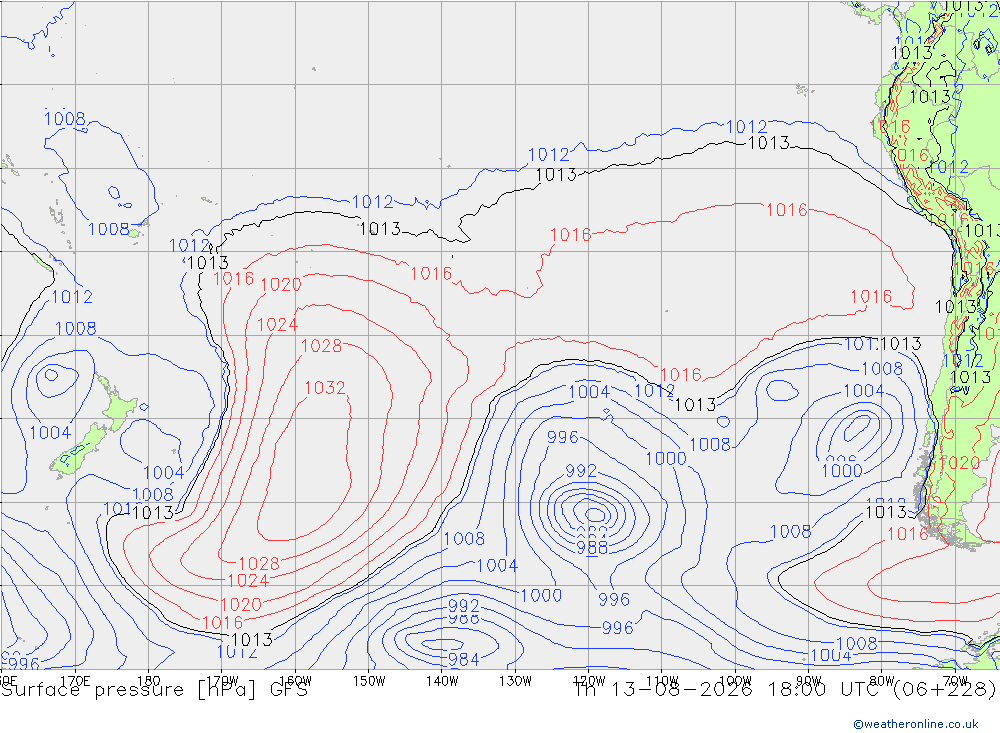Click the 984 low pressure label
Screen dimensions: 1000x733
[464, 660]
